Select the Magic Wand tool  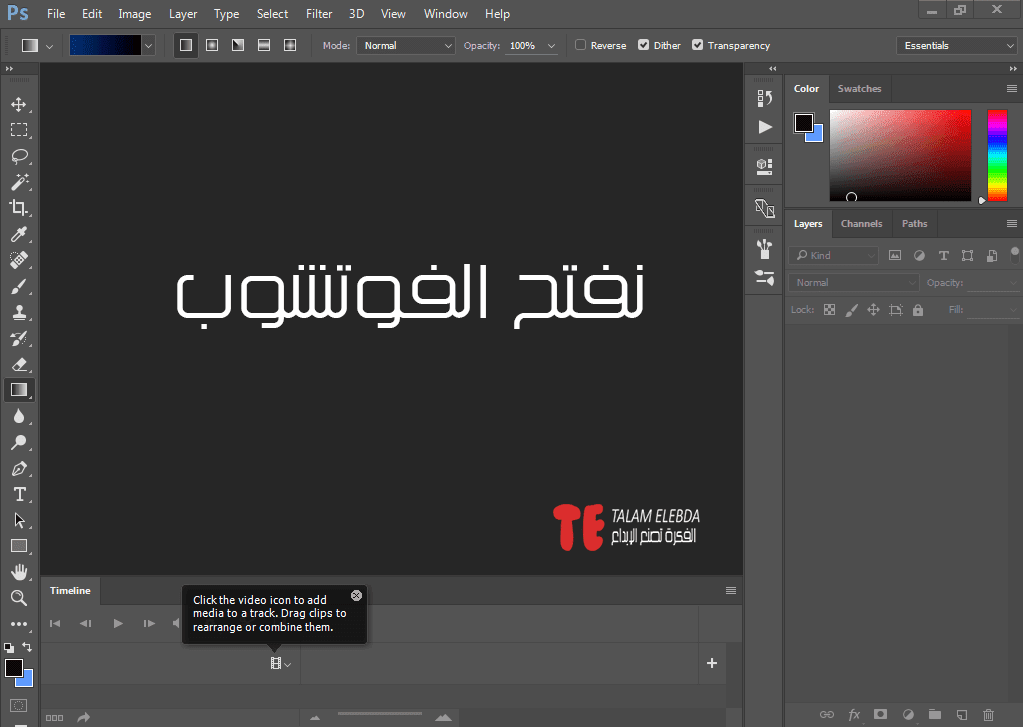click(x=19, y=182)
